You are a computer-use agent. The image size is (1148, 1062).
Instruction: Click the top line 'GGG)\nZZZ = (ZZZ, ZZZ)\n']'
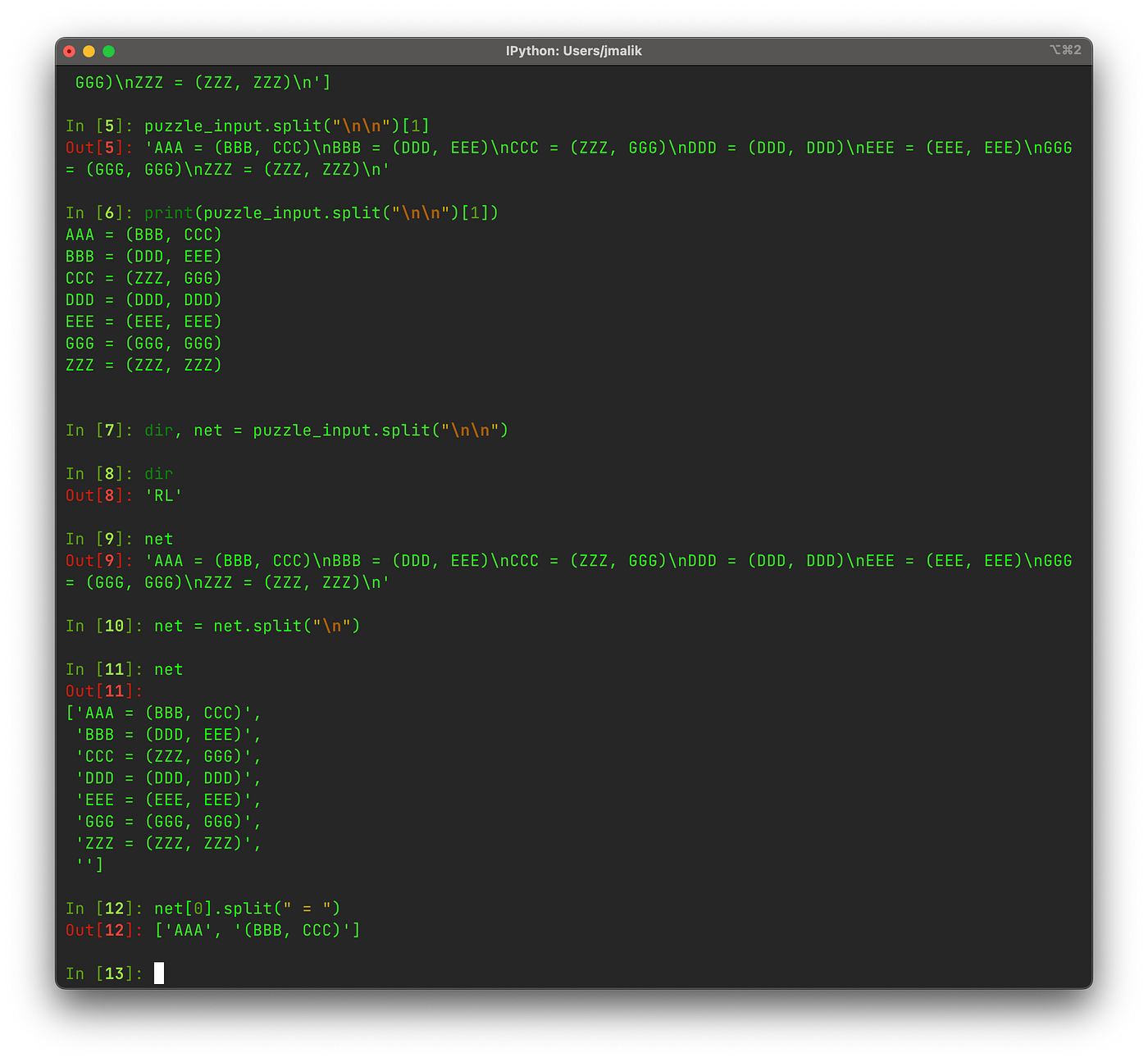(x=203, y=82)
